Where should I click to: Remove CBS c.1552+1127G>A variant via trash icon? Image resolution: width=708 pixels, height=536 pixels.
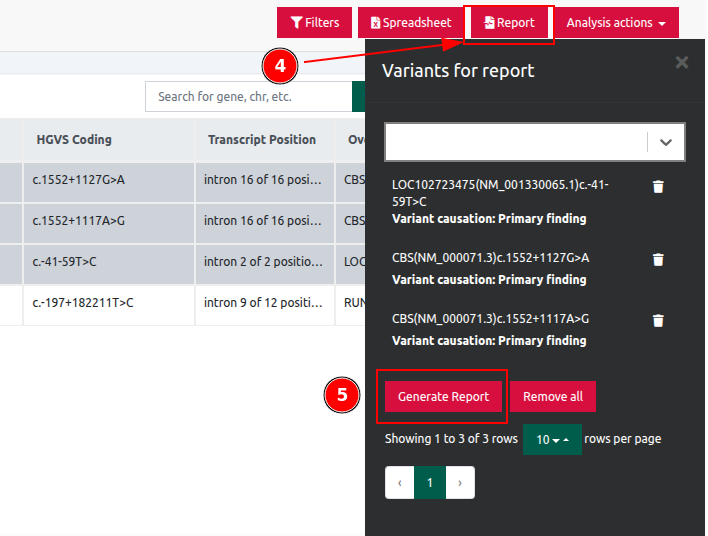[x=658, y=259]
